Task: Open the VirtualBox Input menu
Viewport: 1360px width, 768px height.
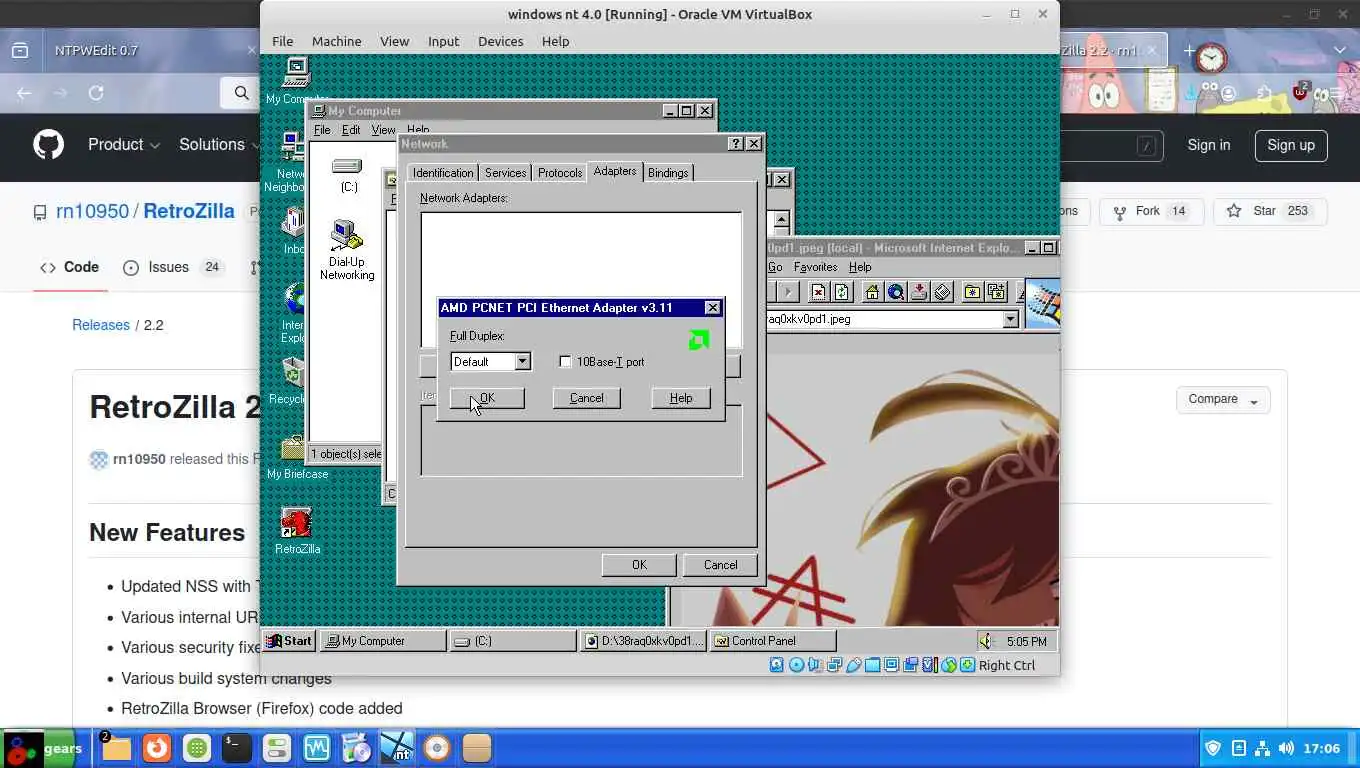Action: (x=443, y=41)
